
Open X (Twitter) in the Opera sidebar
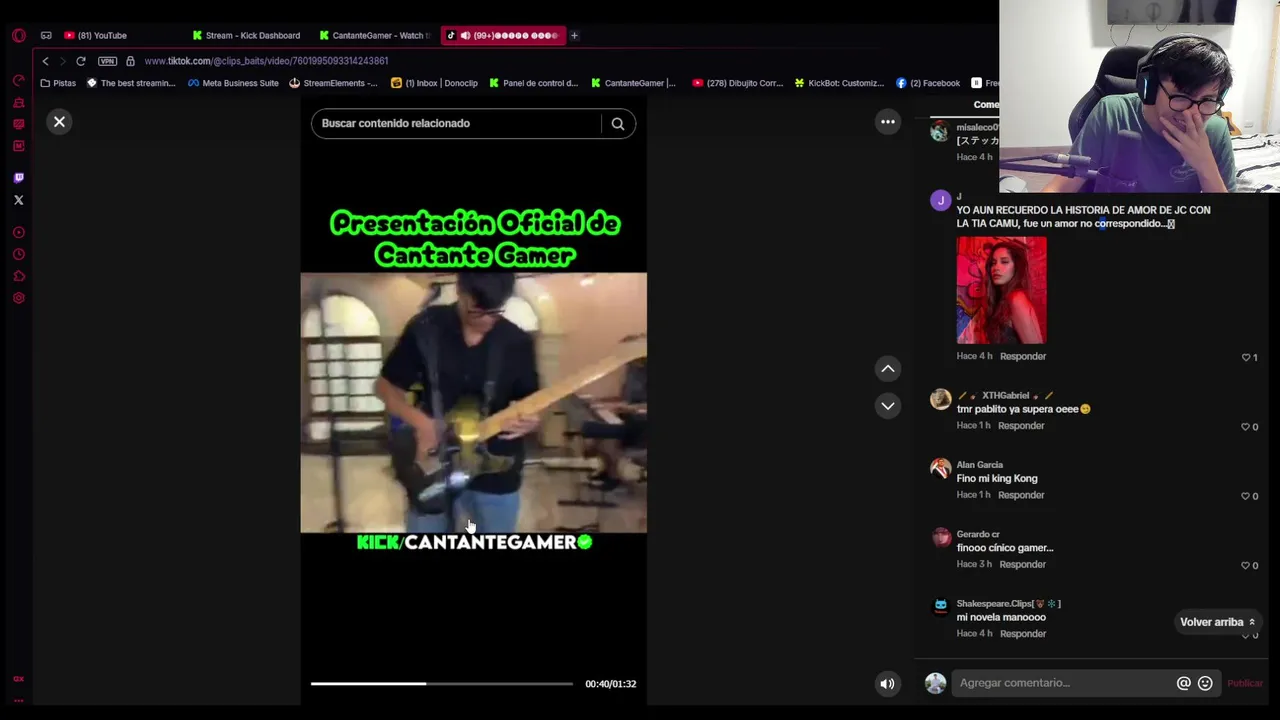pyautogui.click(x=18, y=200)
